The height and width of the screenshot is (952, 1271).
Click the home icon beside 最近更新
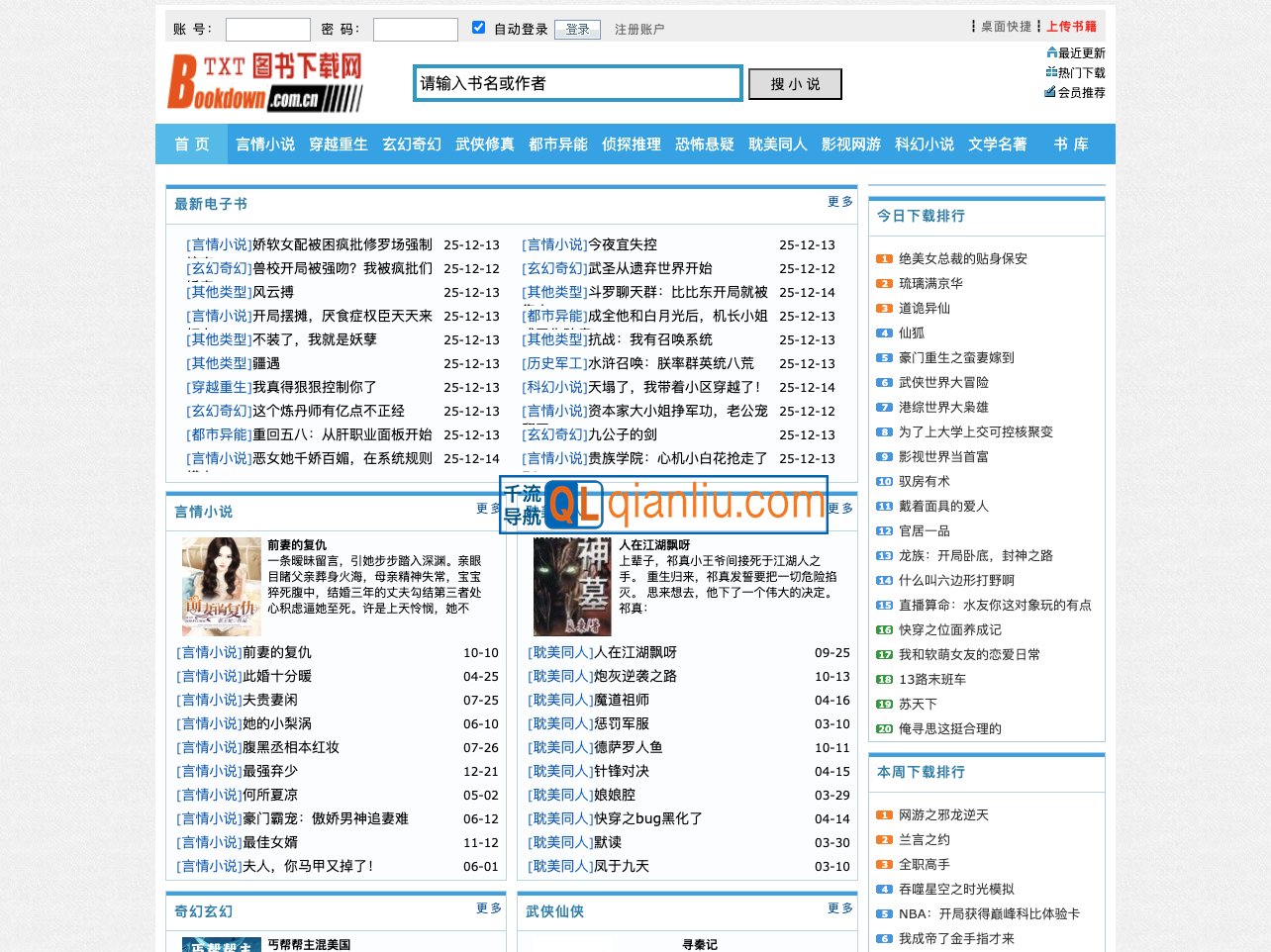tap(1051, 52)
